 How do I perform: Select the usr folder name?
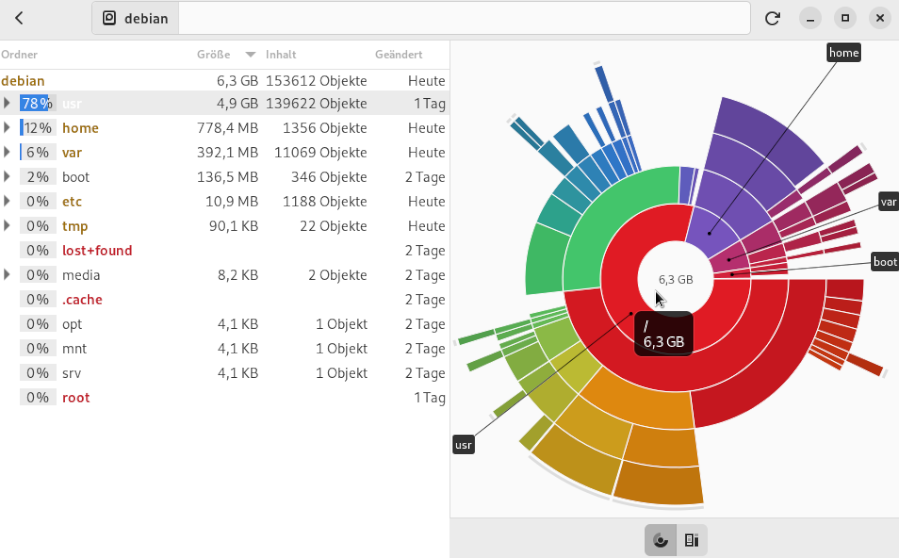(x=72, y=104)
